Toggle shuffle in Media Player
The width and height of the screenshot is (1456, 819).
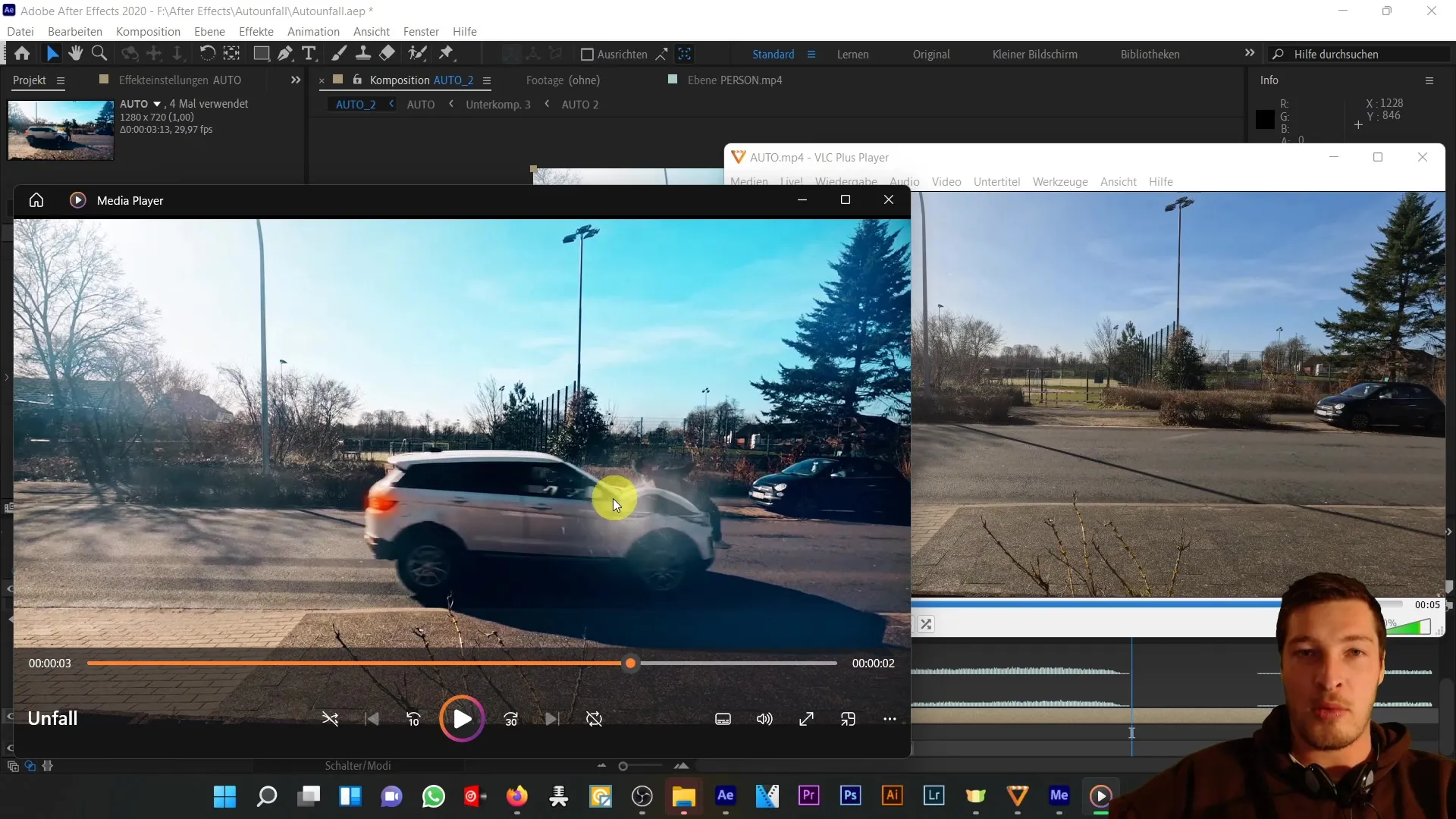click(x=330, y=719)
